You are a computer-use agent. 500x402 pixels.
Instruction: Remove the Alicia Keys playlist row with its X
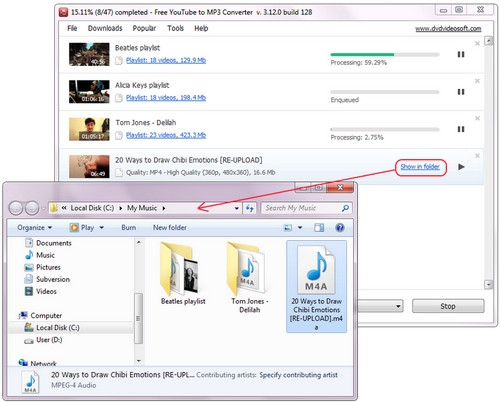click(477, 81)
